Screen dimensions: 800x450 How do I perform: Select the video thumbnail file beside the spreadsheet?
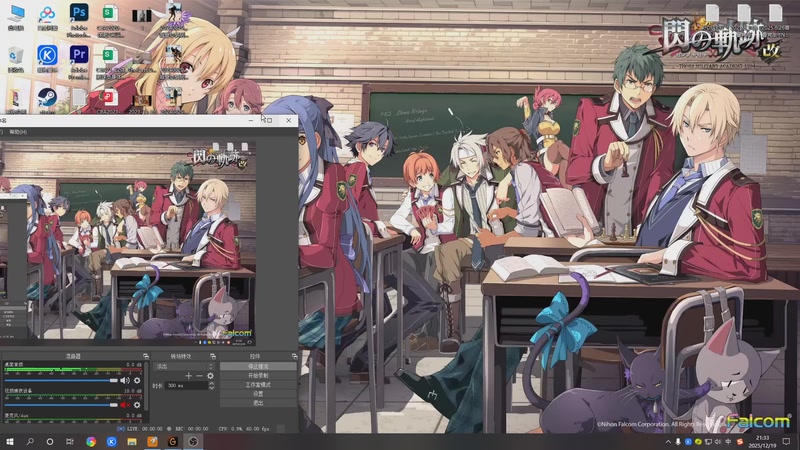click(x=141, y=15)
